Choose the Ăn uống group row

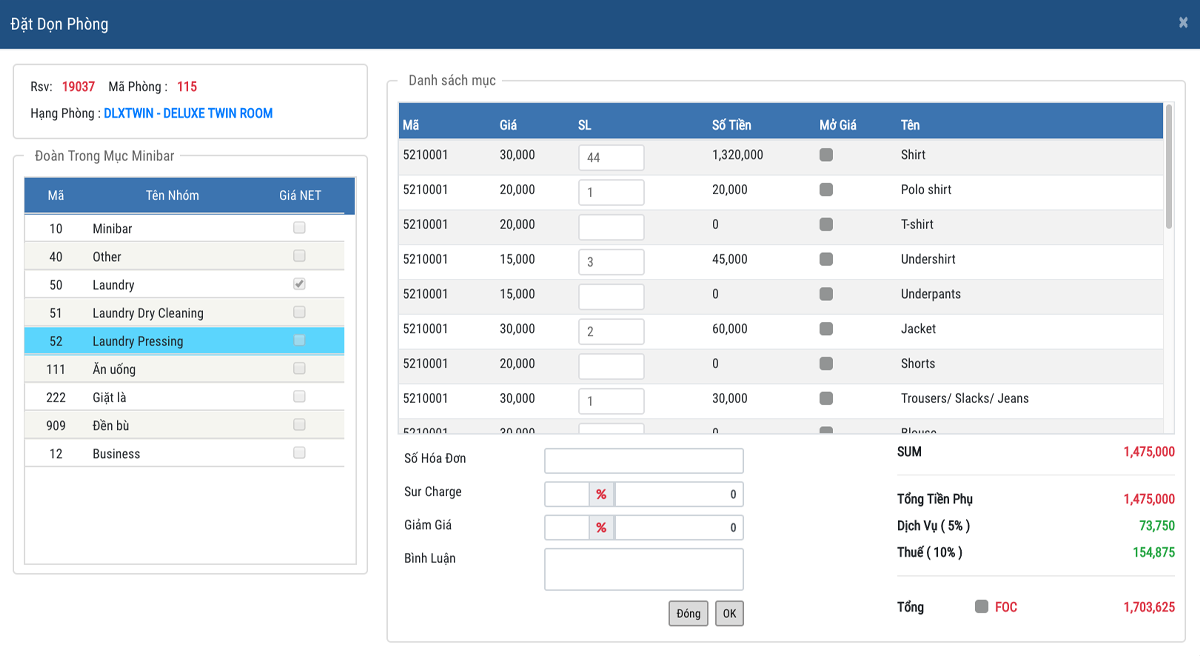[184, 369]
